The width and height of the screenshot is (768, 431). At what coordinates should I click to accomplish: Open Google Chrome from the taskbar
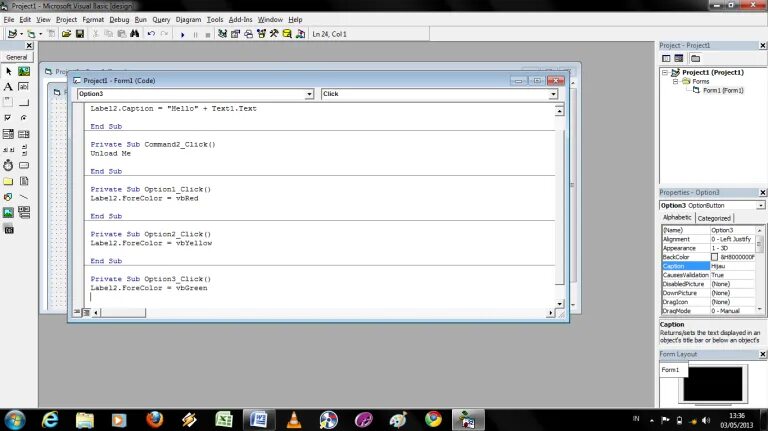coord(433,420)
